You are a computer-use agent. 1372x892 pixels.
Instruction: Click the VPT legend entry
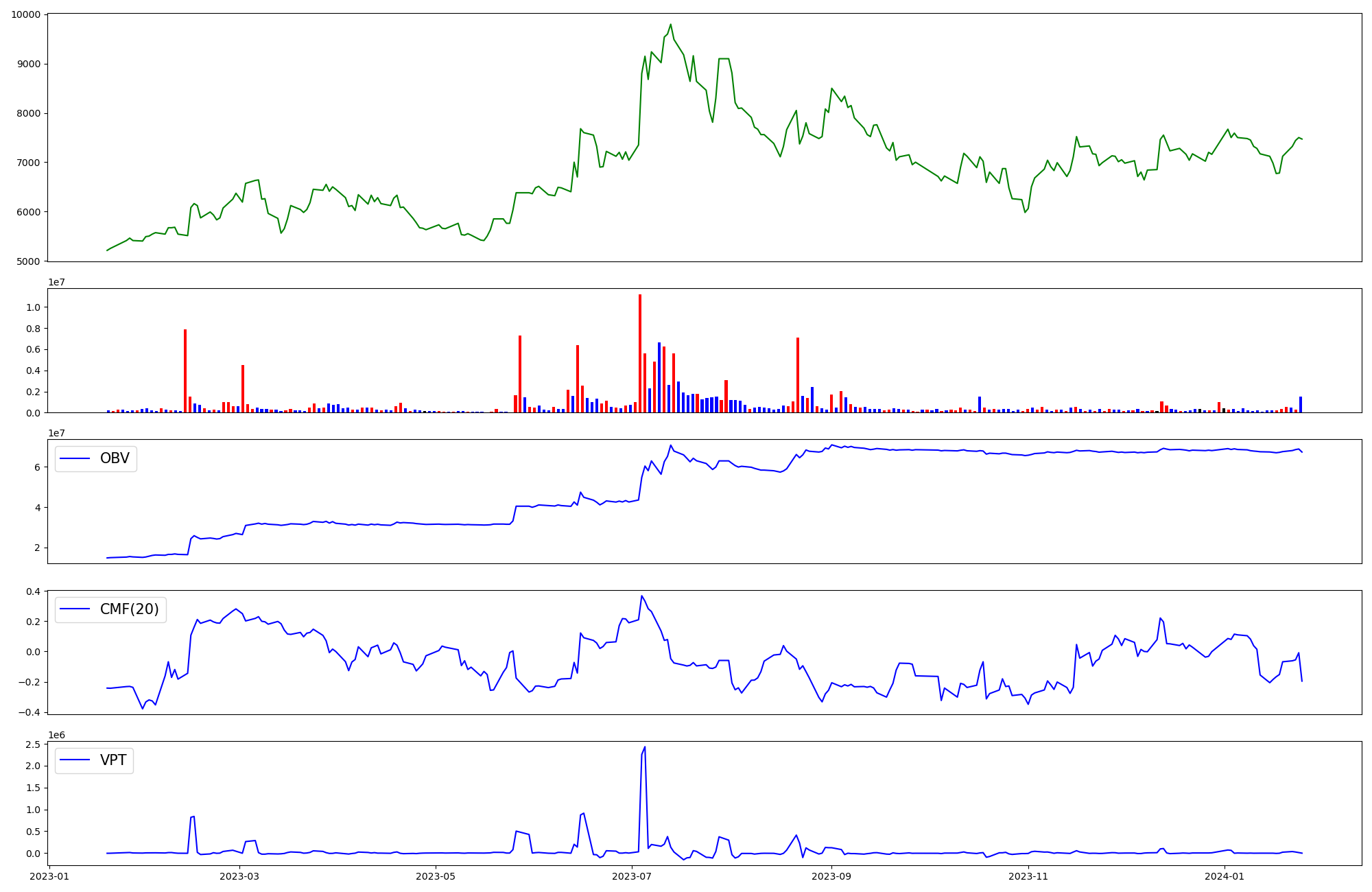click(95, 760)
